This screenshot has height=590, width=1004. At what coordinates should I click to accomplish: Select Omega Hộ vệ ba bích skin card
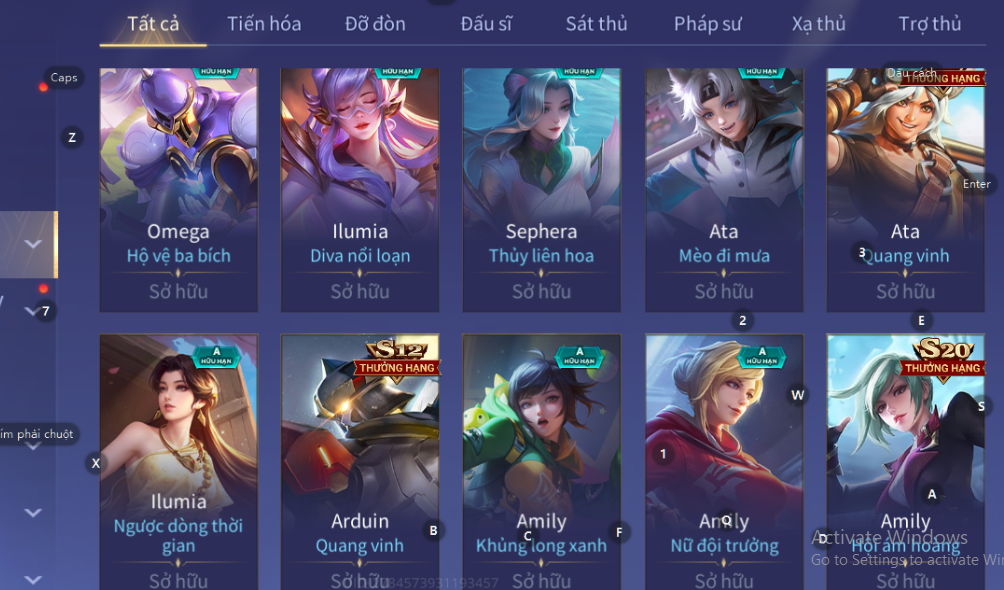(179, 190)
